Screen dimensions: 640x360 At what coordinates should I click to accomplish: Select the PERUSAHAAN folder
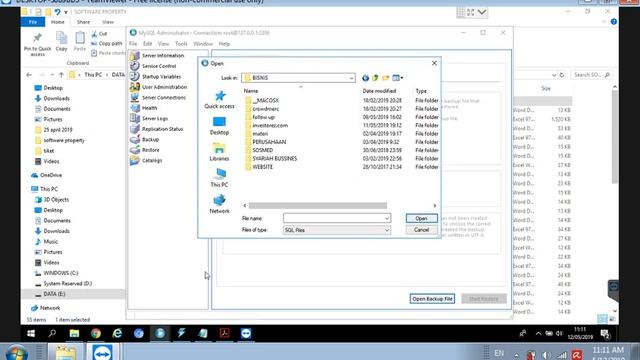269,142
